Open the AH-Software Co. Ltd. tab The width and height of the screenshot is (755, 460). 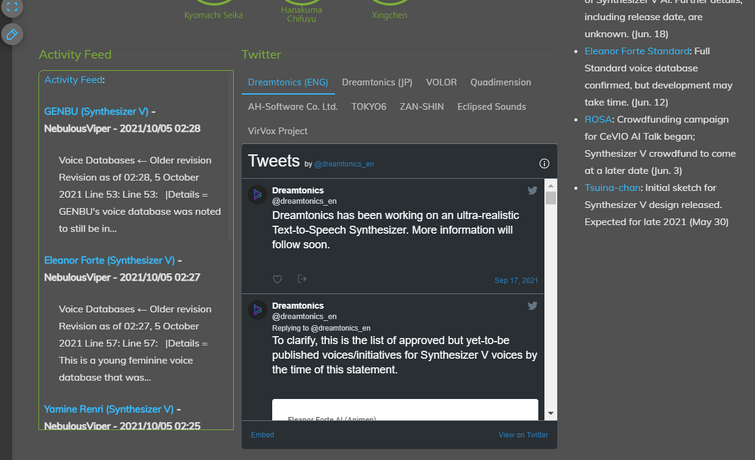(x=293, y=106)
